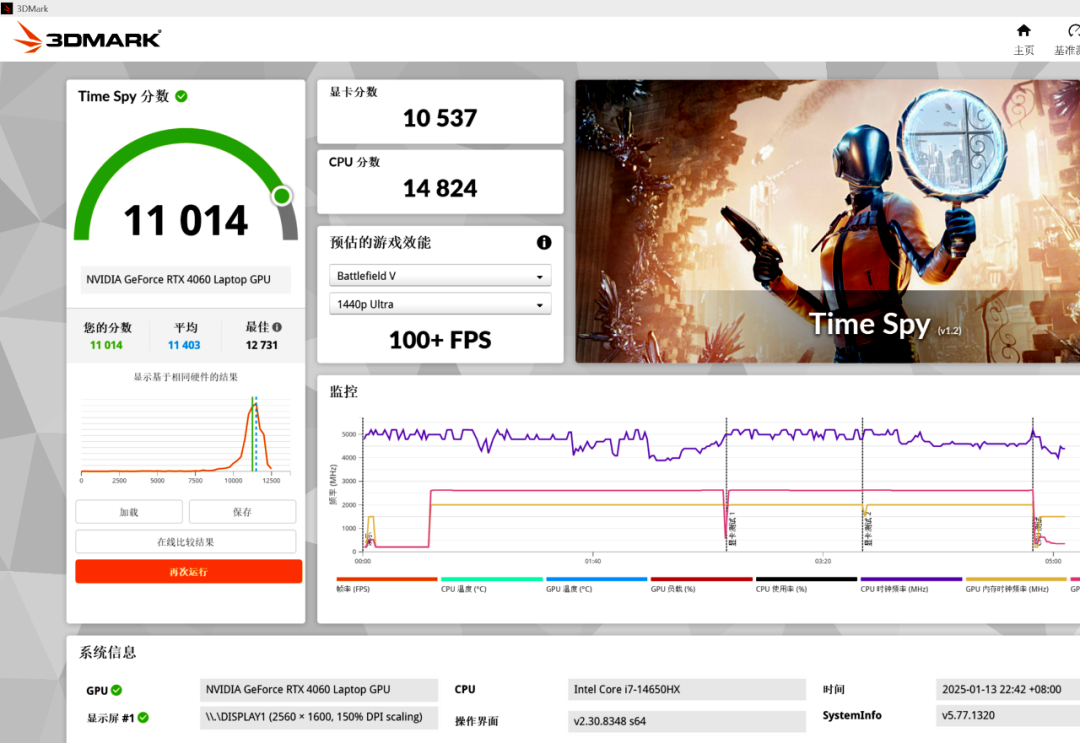
Task: Click the info icon next to 最佳
Action: (x=277, y=327)
